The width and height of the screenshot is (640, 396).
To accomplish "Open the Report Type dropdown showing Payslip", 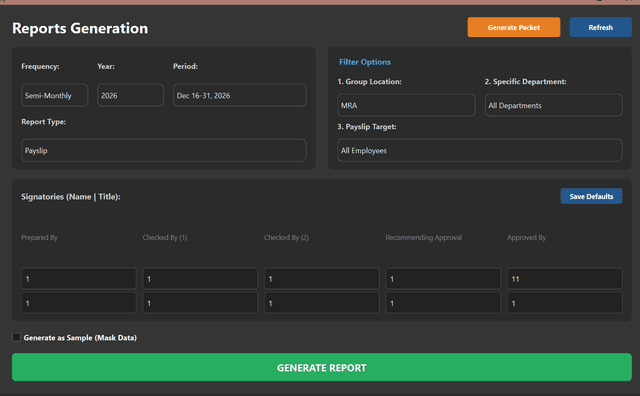I will [x=164, y=151].
